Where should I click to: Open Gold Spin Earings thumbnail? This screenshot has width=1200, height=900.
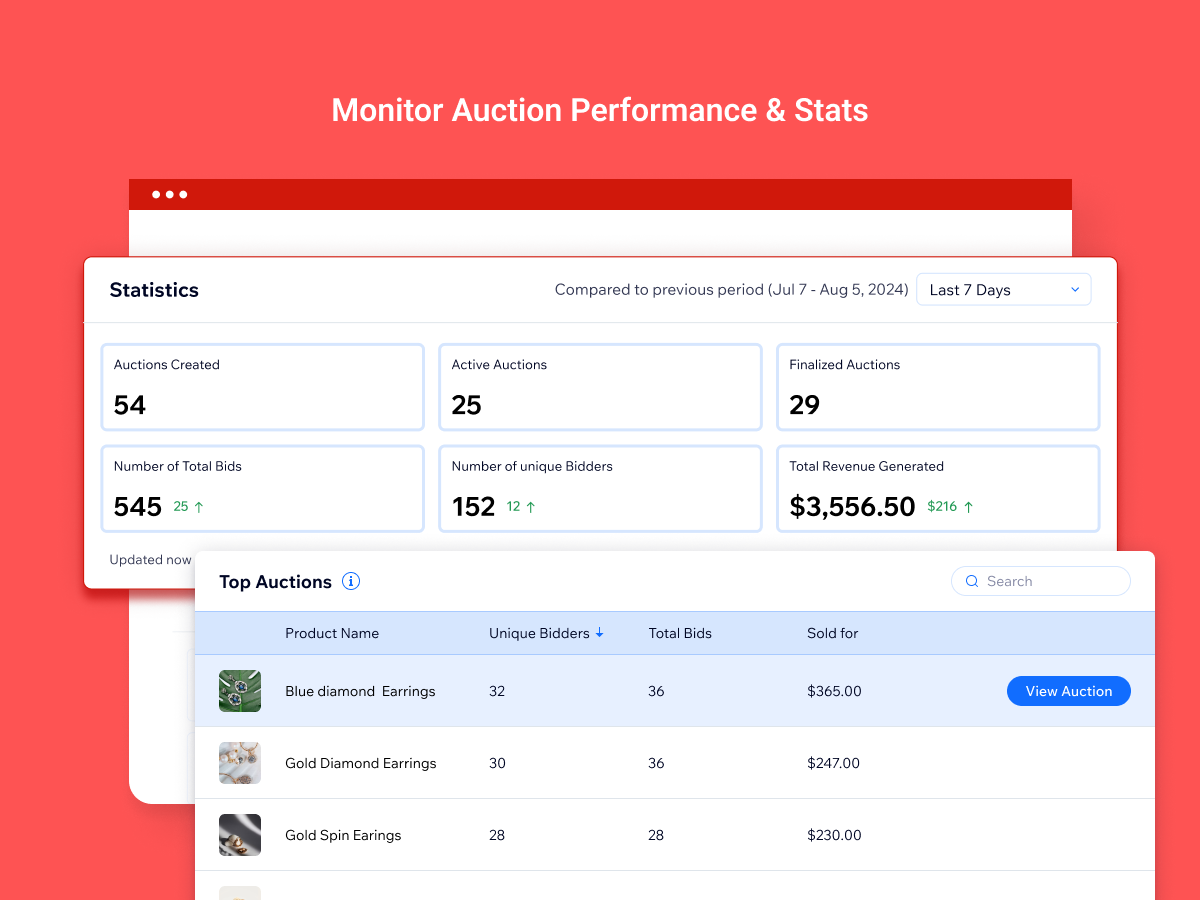(x=240, y=835)
